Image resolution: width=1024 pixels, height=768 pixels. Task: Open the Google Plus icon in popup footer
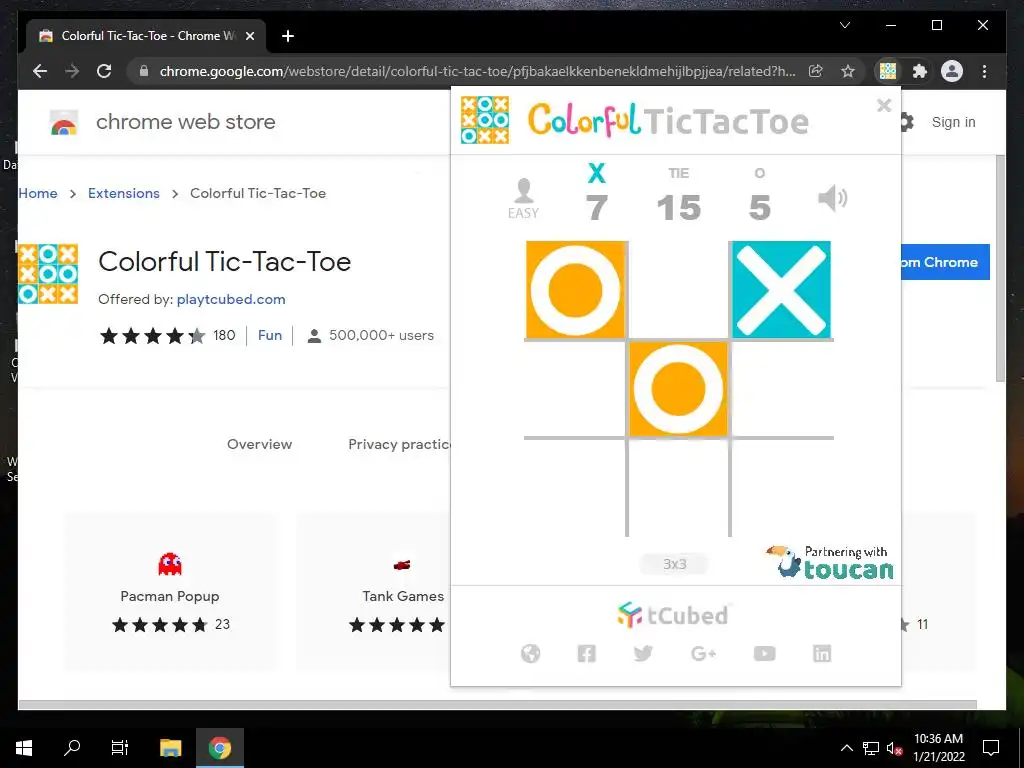point(703,653)
